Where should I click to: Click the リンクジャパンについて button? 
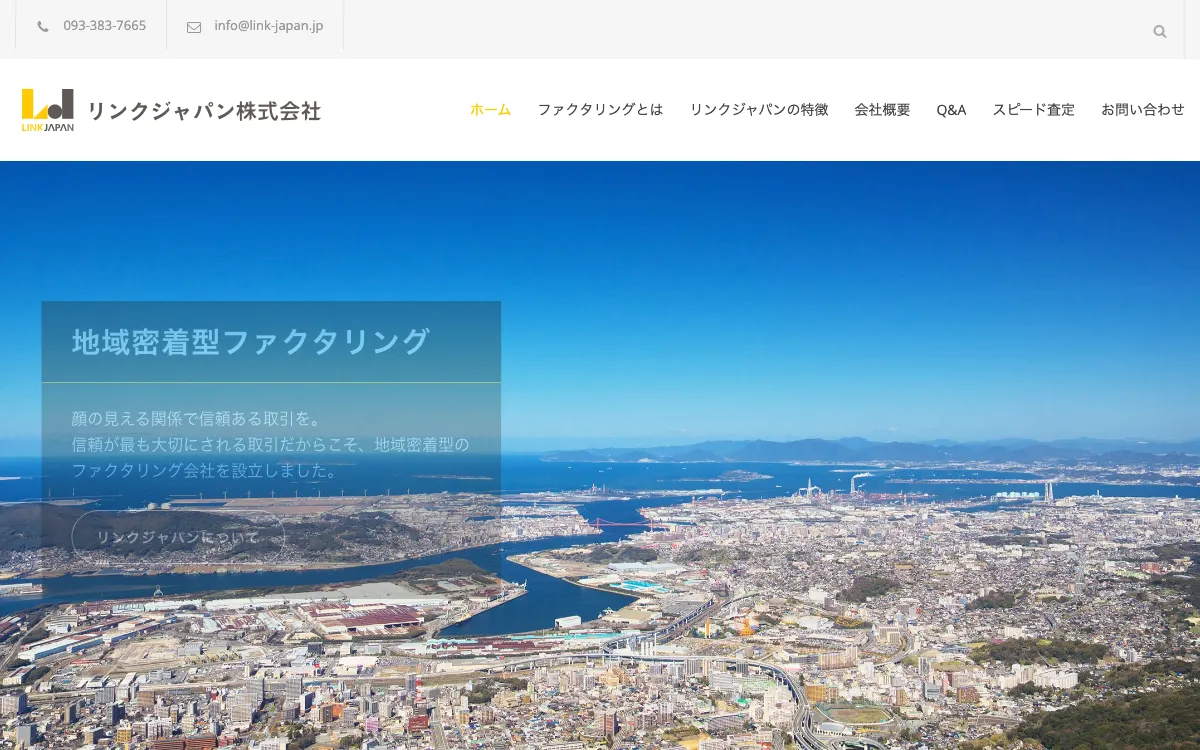pyautogui.click(x=178, y=537)
